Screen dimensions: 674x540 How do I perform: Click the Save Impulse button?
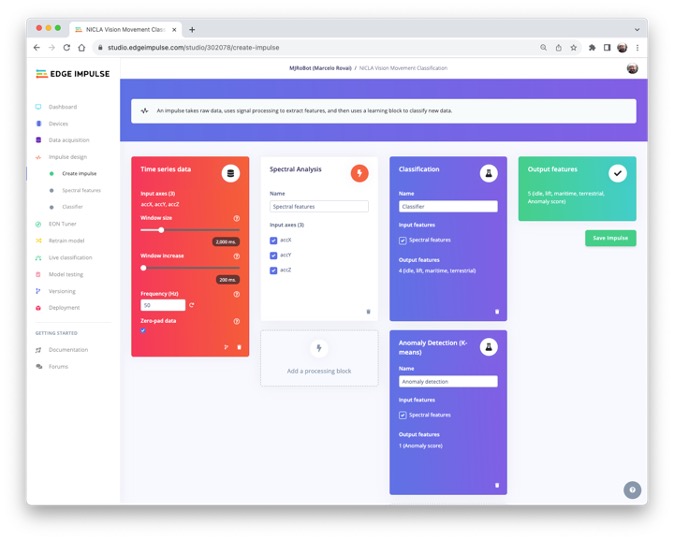tap(610, 238)
